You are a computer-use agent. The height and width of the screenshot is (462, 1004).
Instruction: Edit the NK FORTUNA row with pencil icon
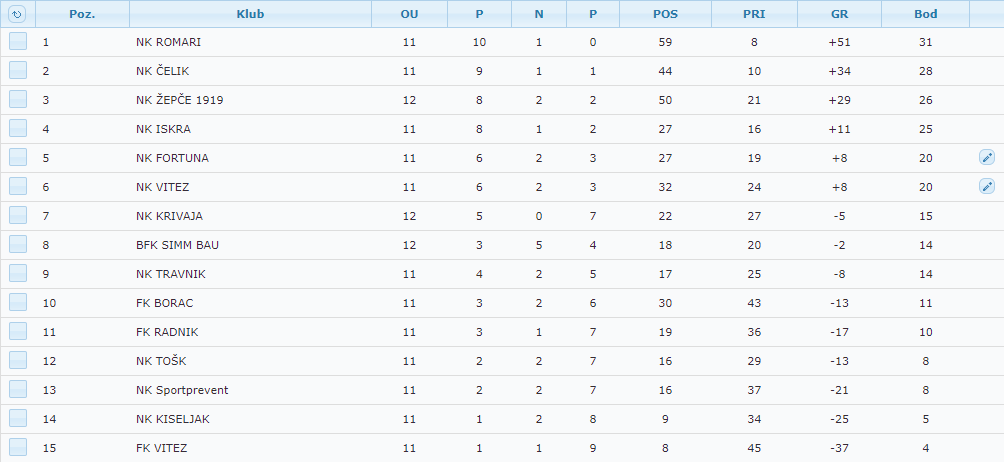click(987, 157)
